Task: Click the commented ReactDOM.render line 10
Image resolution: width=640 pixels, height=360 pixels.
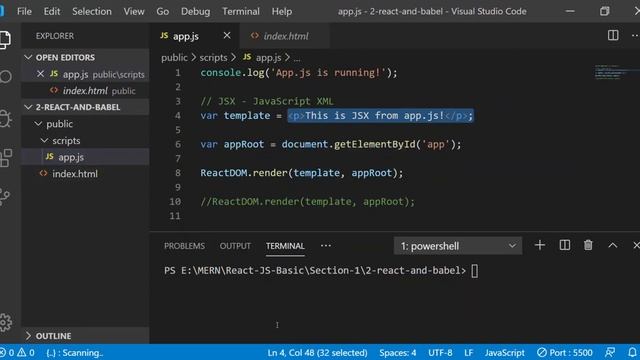Action: coord(307,202)
